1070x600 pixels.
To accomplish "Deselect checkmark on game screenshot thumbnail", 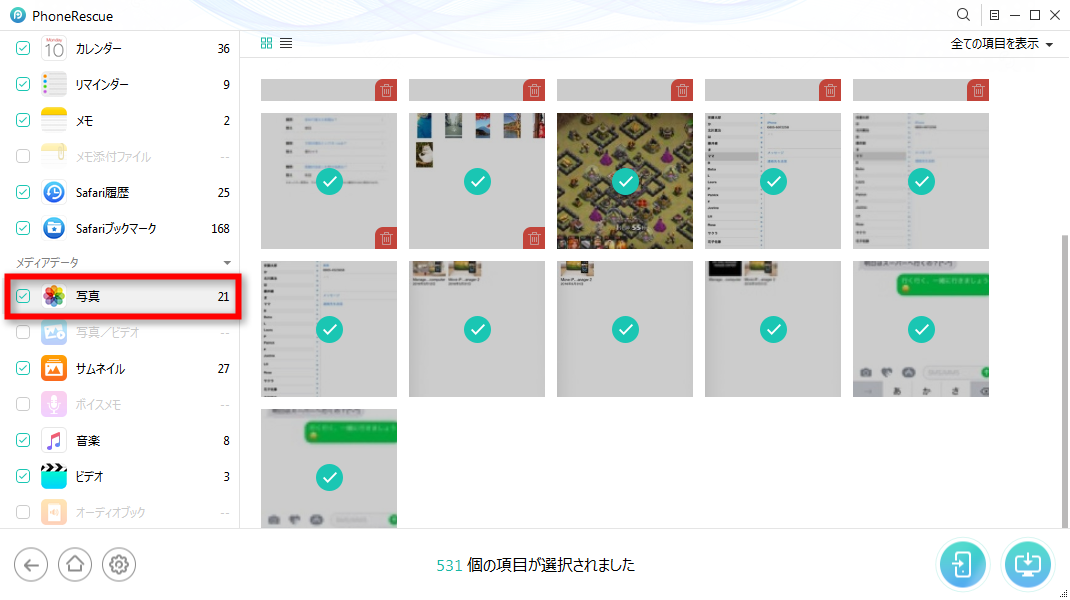I will click(x=625, y=181).
